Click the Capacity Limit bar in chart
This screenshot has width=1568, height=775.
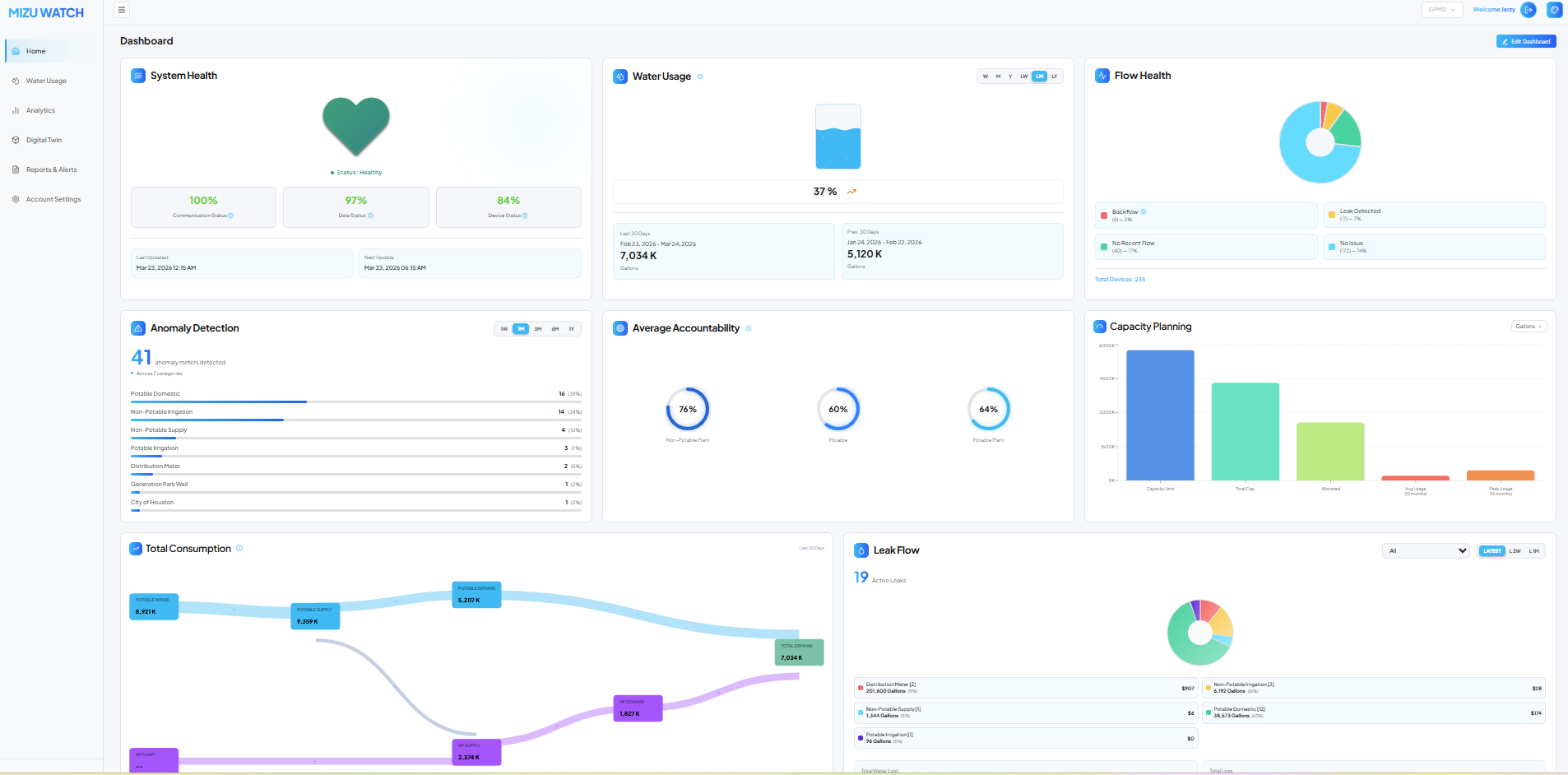pos(1160,415)
